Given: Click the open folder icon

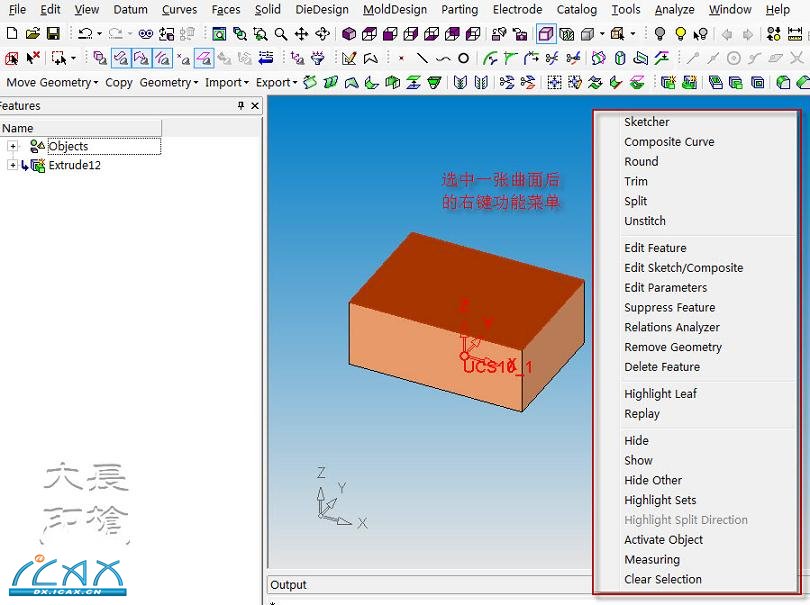Looking at the screenshot, I should tap(32, 34).
